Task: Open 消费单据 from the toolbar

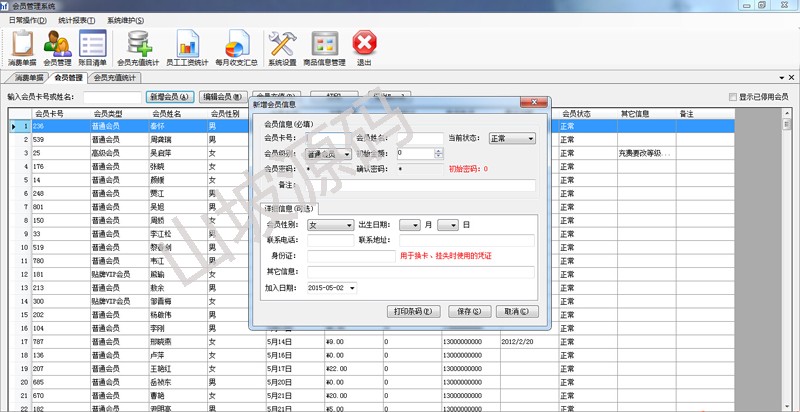Action: coord(22,48)
